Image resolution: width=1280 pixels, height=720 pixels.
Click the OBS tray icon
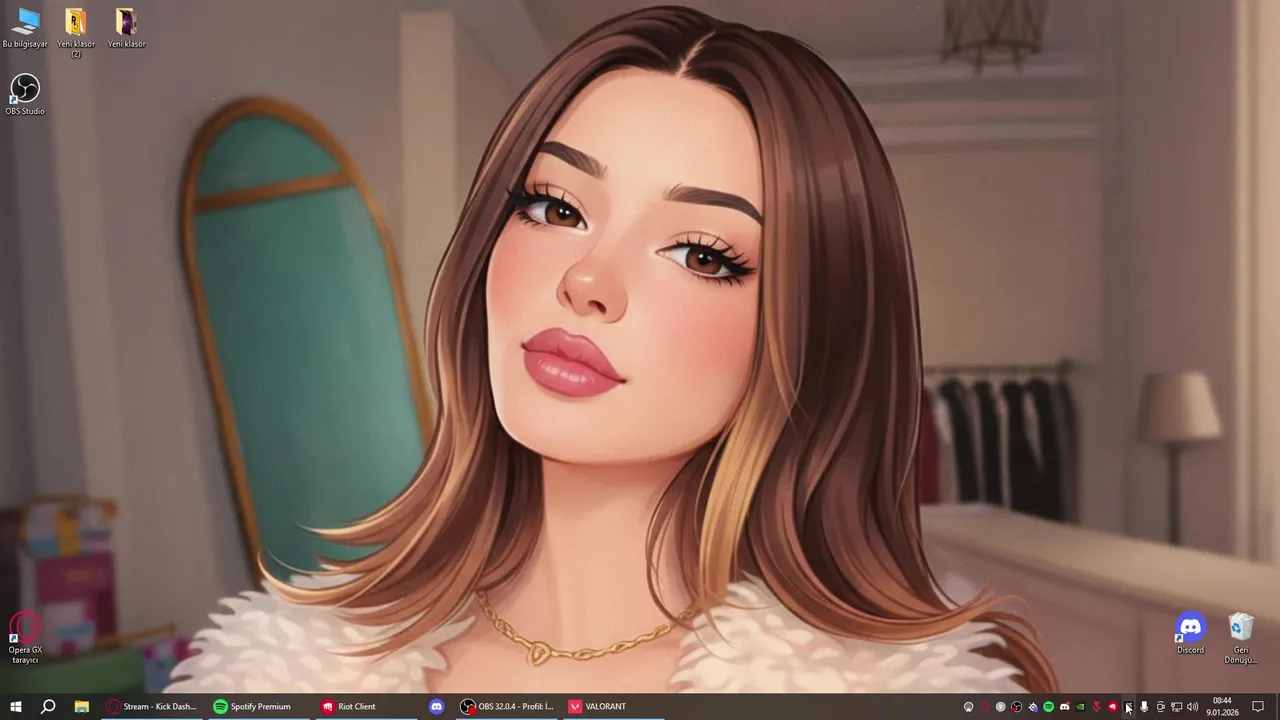tap(1016, 707)
